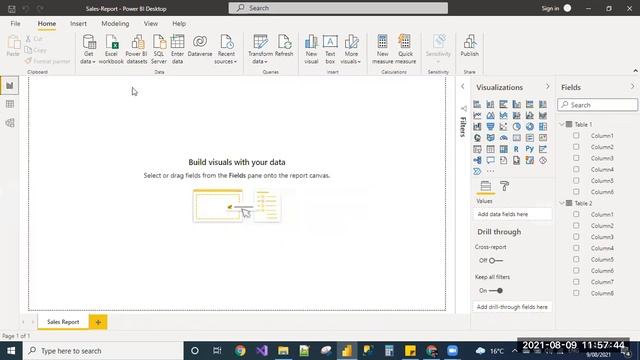Check Column5 under Table 2
The width and height of the screenshot is (640, 360).
(x=576, y=259)
